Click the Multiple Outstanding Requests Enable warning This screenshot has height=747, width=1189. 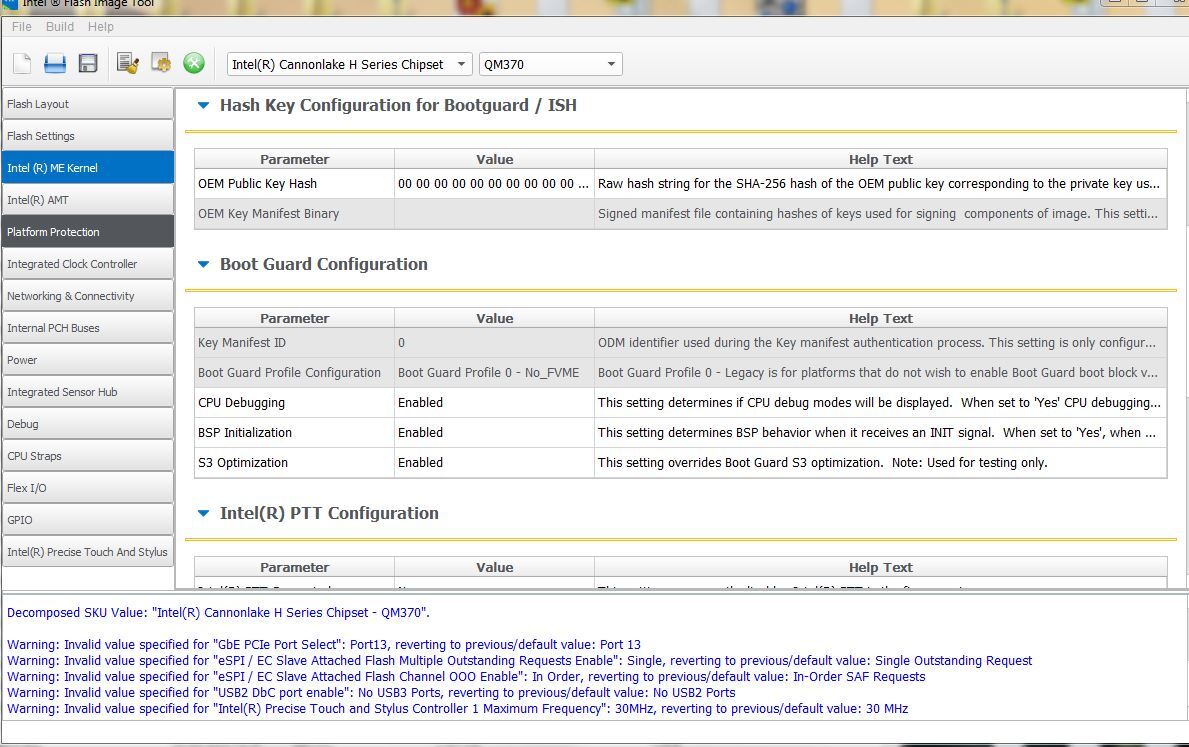(x=519, y=661)
